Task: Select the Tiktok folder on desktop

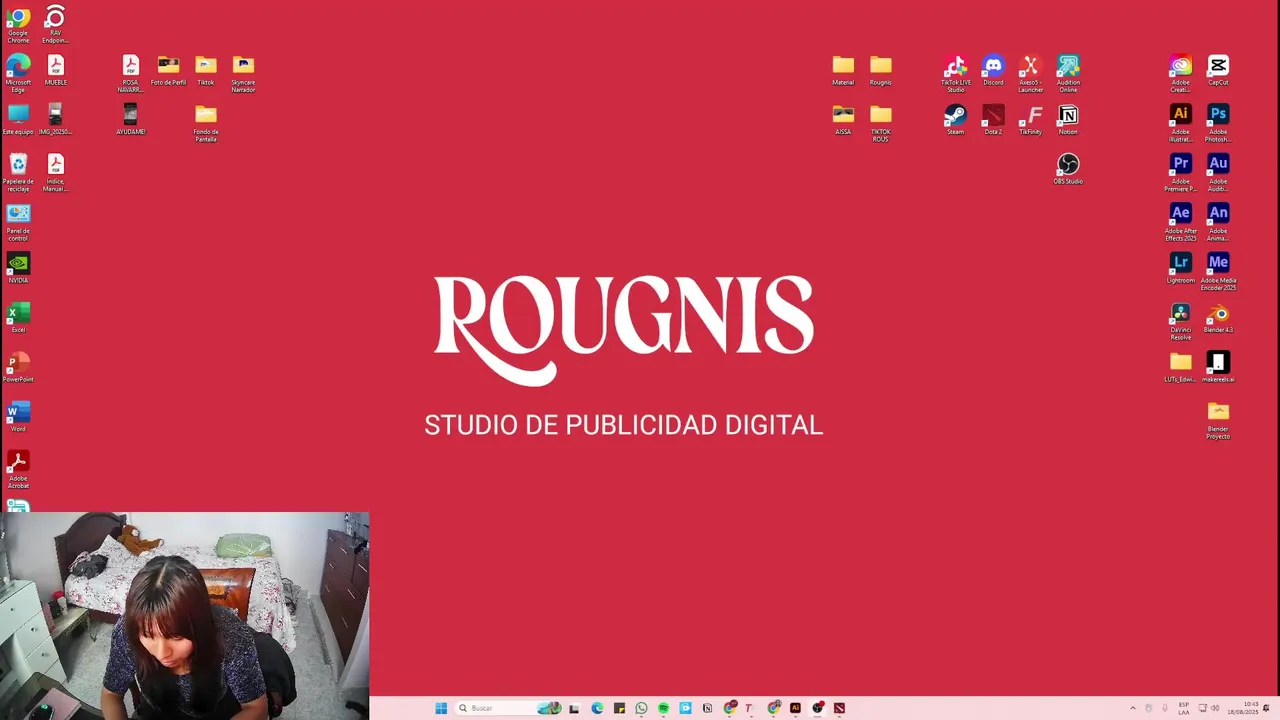Action: pos(206,70)
